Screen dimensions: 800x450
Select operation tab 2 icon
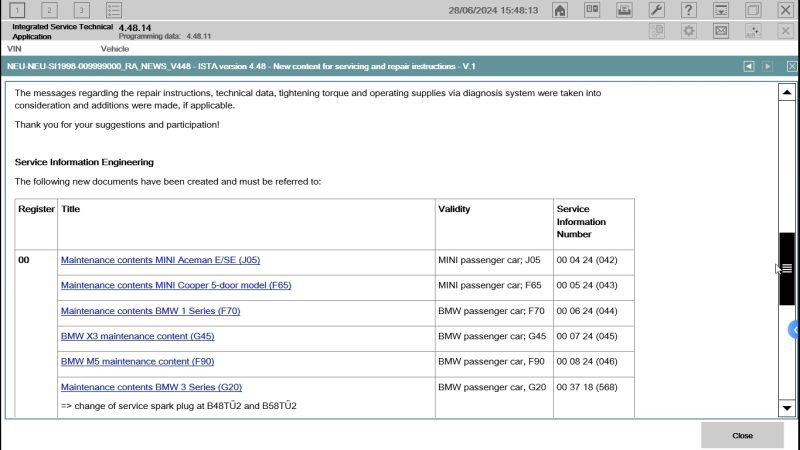pos(49,10)
